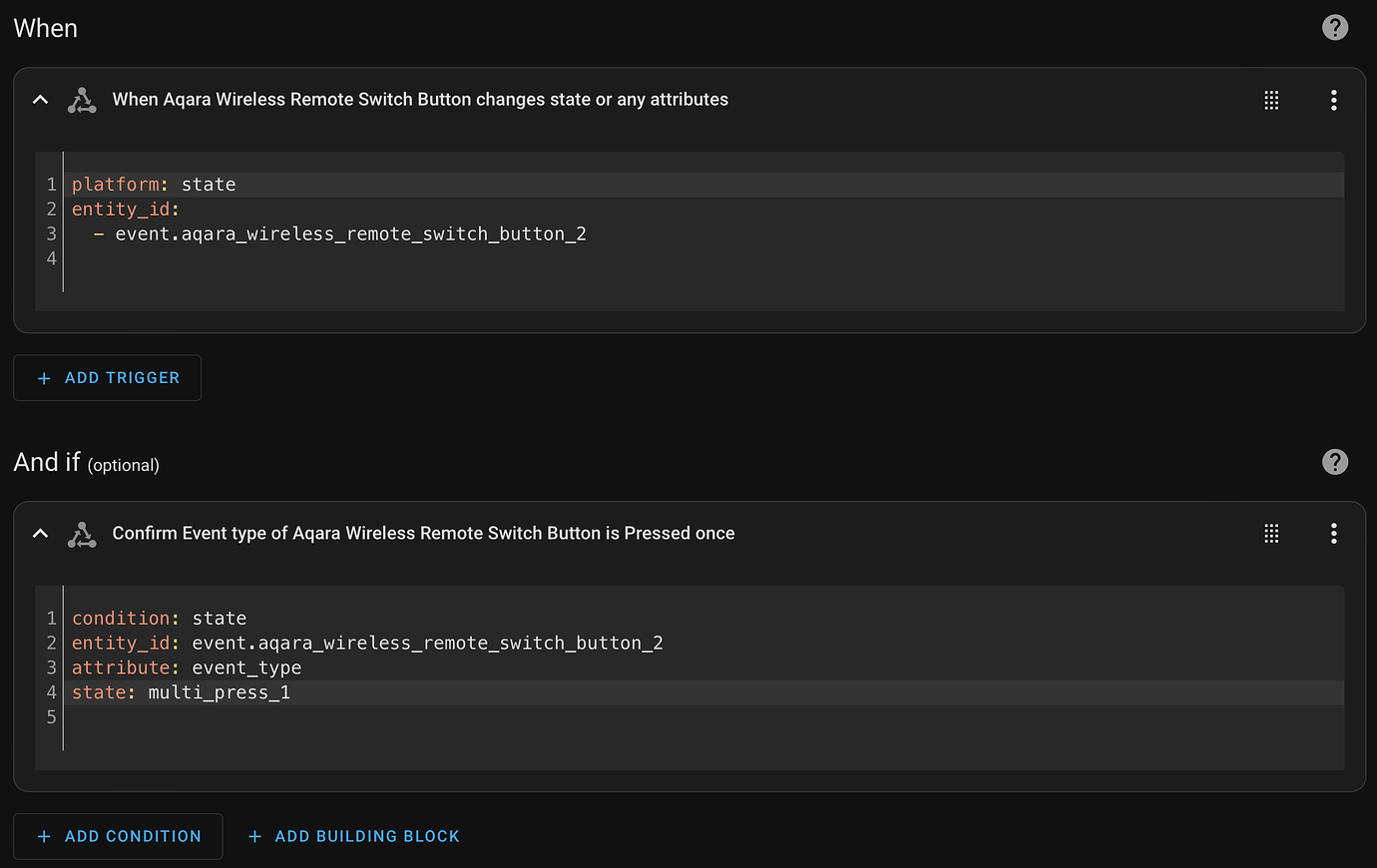The height and width of the screenshot is (868, 1377).
Task: Click the state icon on the trigger card
Action: pyautogui.click(x=82, y=100)
